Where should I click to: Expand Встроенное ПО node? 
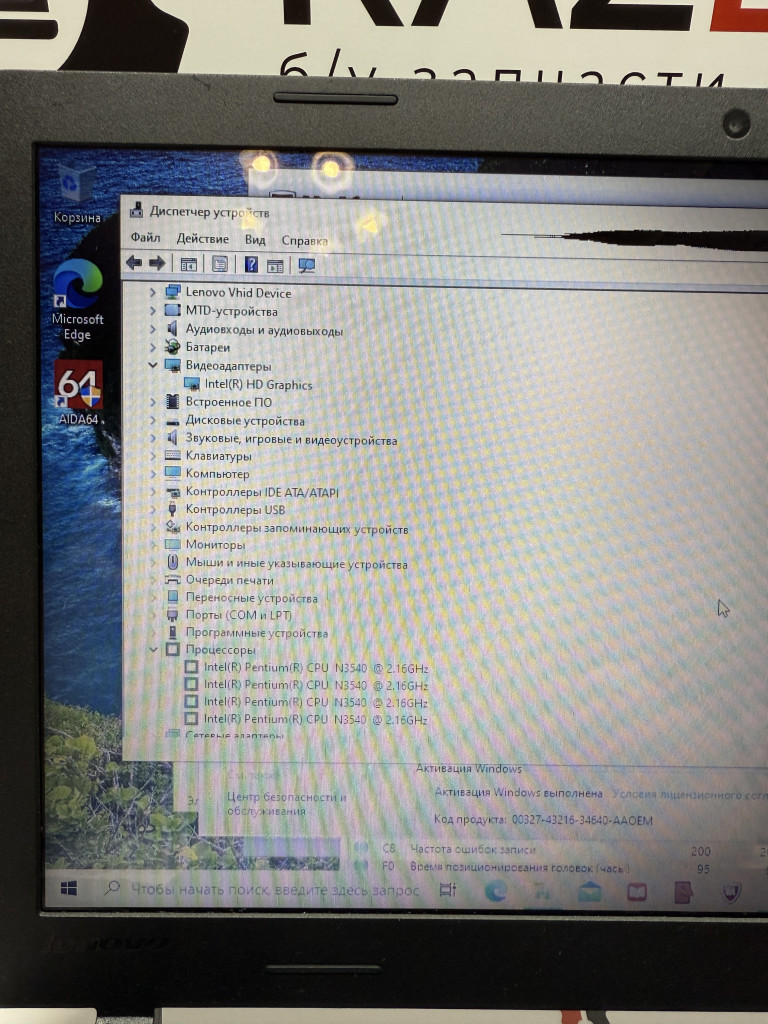coord(153,401)
